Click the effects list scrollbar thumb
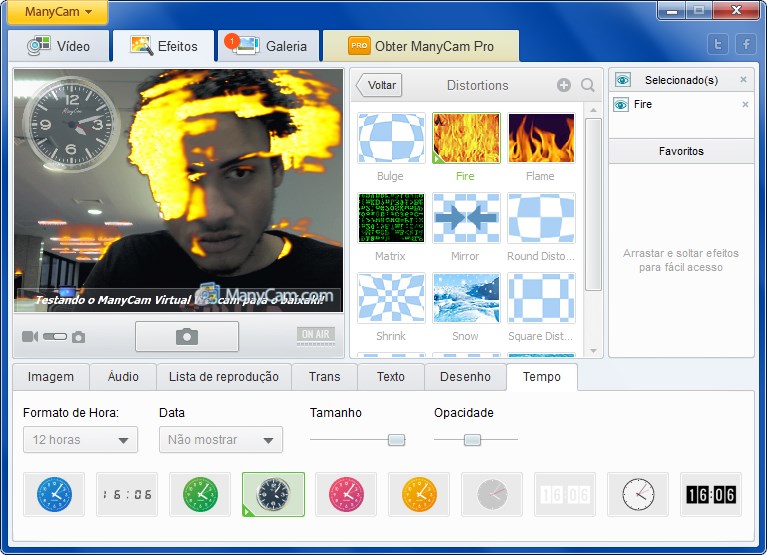This screenshot has height=555, width=767. pos(593,204)
